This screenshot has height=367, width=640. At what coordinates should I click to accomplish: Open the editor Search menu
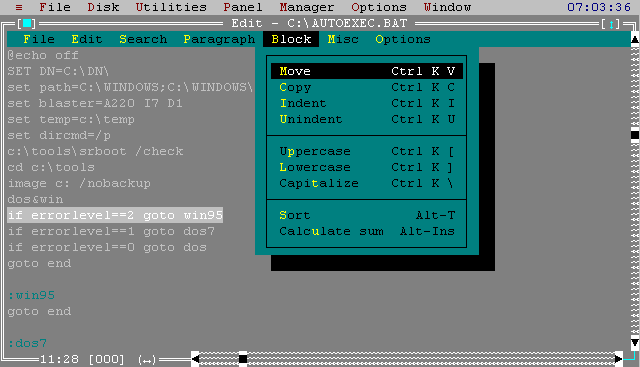(143, 39)
